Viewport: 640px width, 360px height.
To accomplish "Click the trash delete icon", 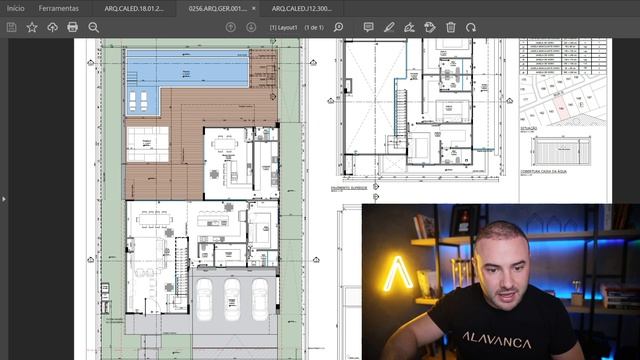I will (x=451, y=27).
